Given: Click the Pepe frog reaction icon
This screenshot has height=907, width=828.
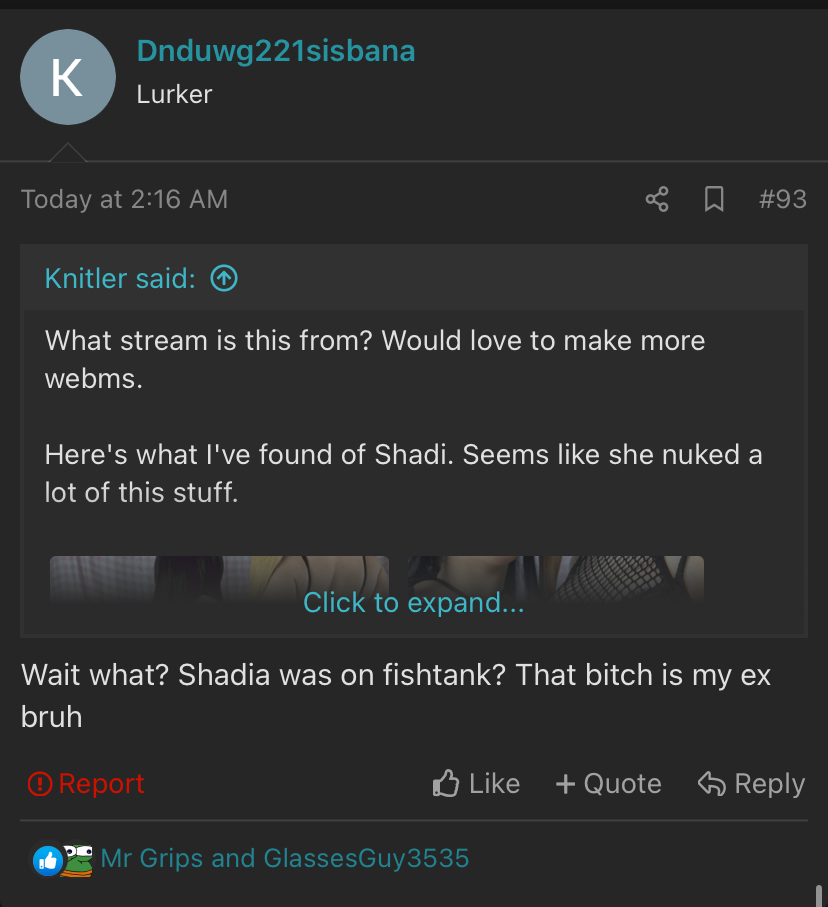Looking at the screenshot, I should pyautogui.click(x=77, y=859).
